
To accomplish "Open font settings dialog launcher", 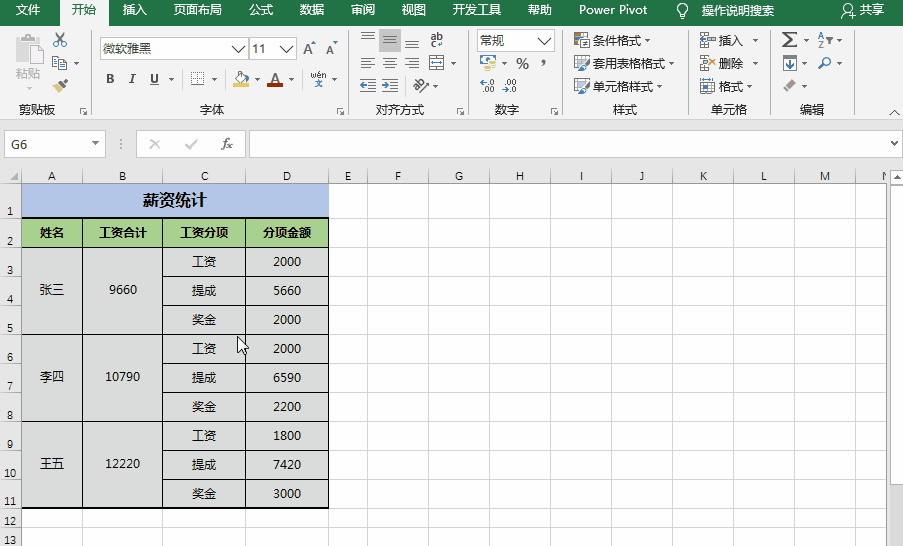I will coord(340,112).
